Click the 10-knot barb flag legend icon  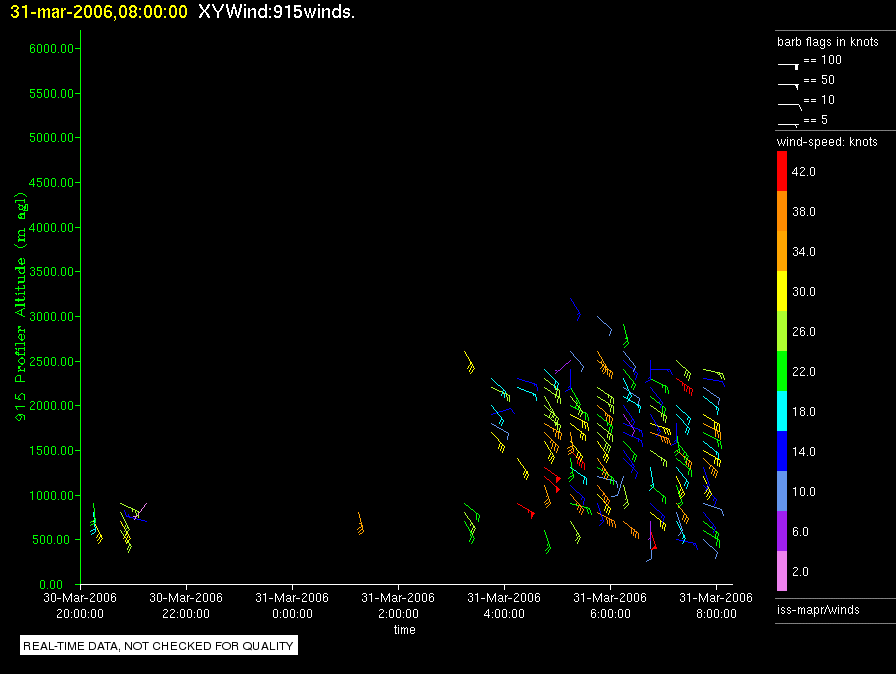789,104
